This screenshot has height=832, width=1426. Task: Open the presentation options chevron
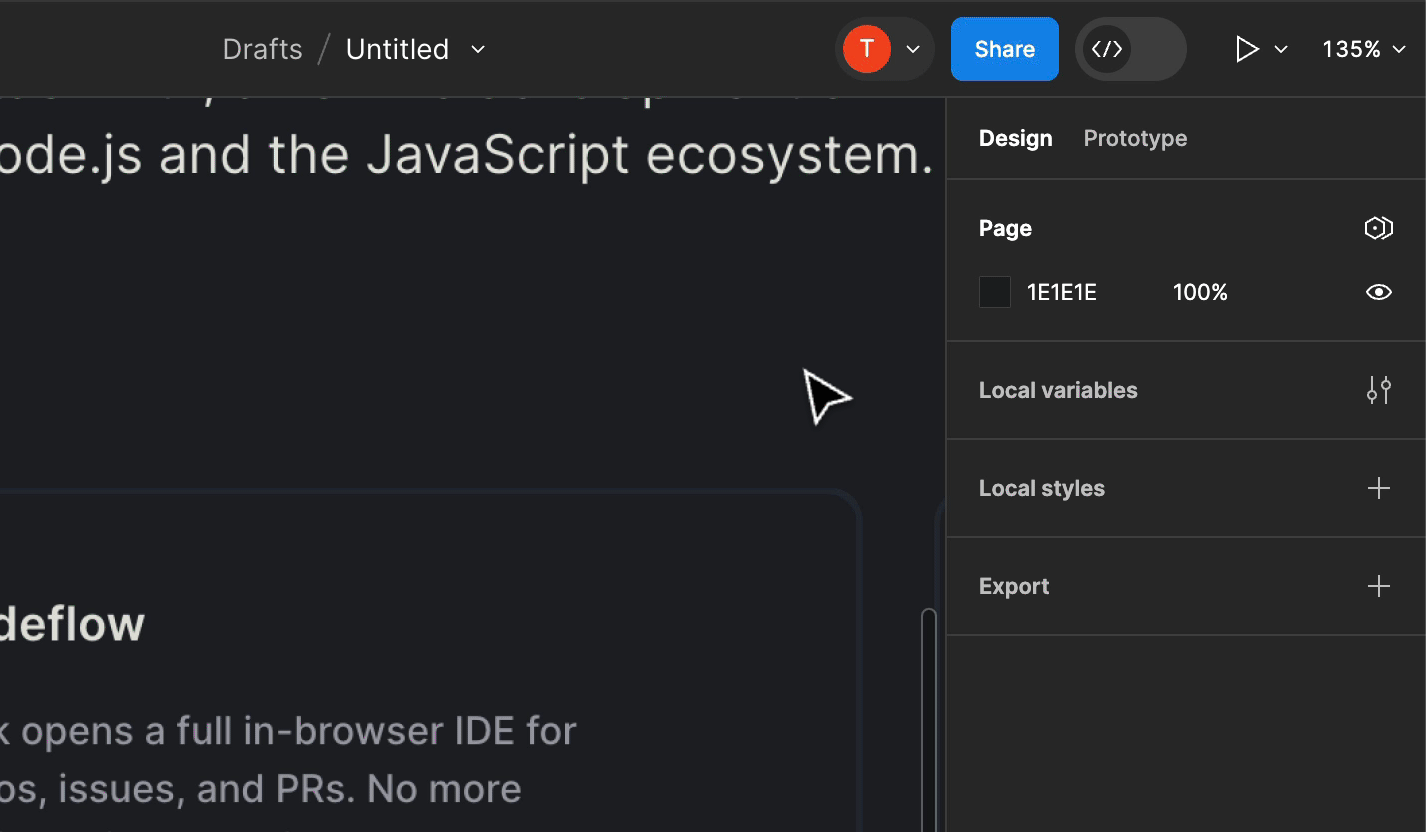click(x=1281, y=48)
